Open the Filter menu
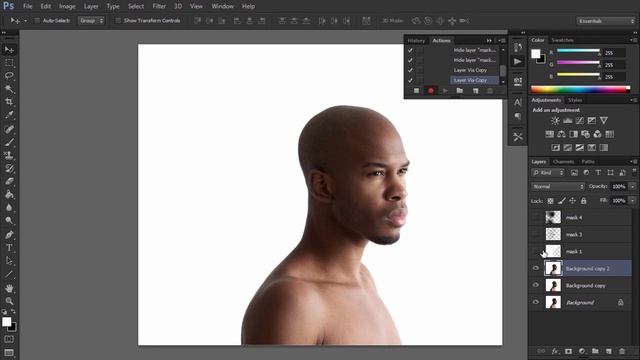 [x=159, y=6]
